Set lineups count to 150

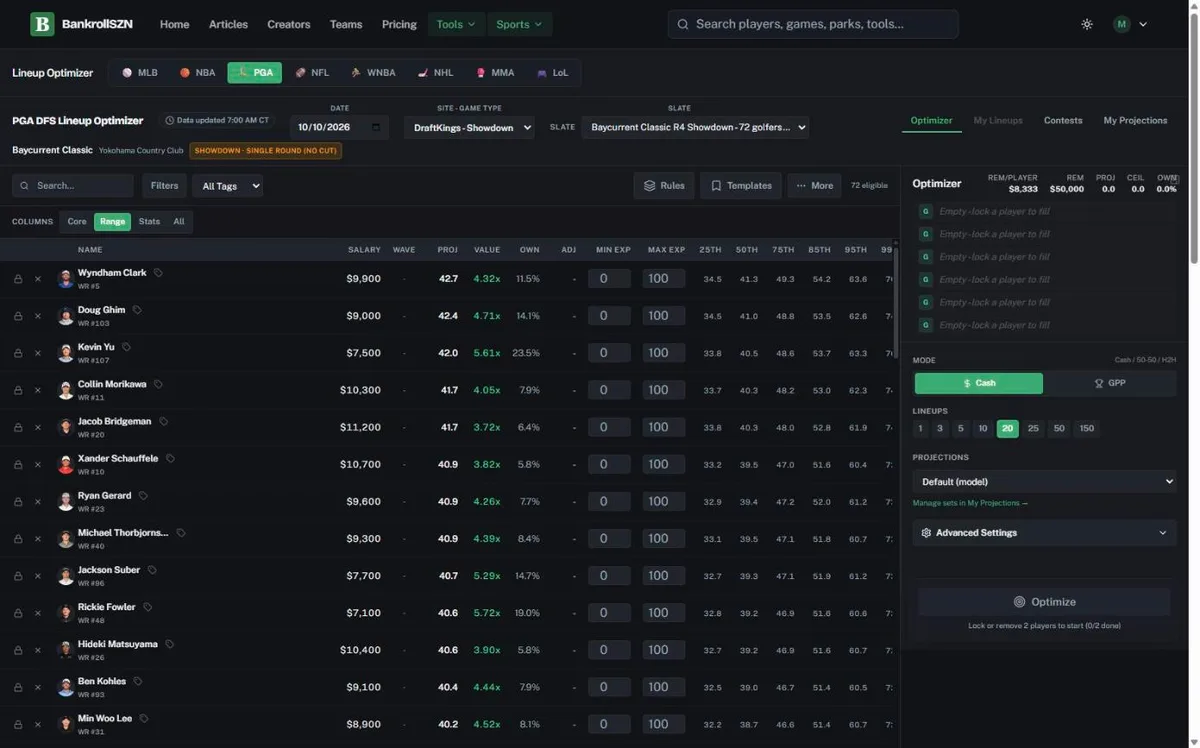point(1087,428)
